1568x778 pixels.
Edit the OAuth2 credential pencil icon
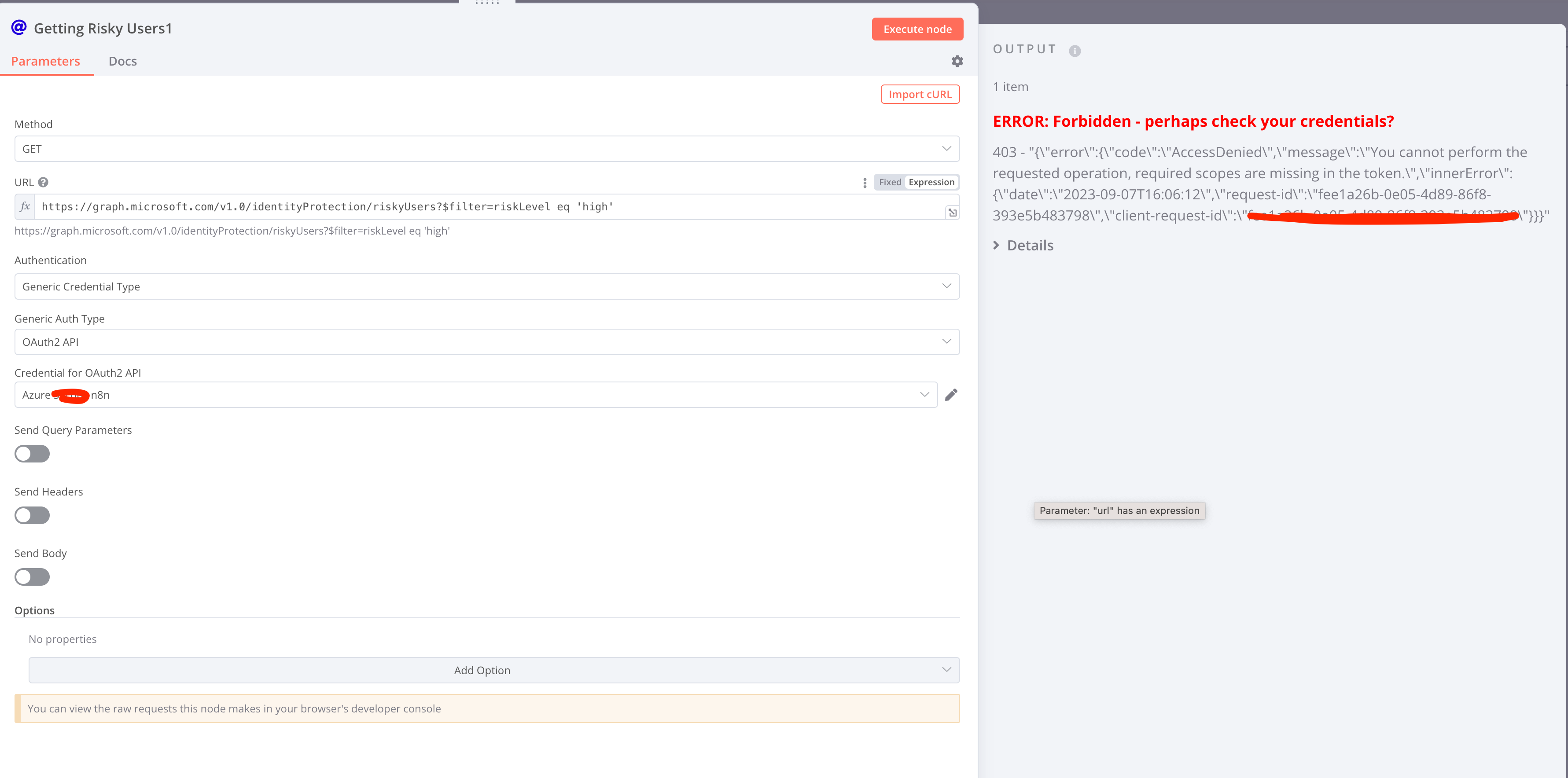(951, 395)
